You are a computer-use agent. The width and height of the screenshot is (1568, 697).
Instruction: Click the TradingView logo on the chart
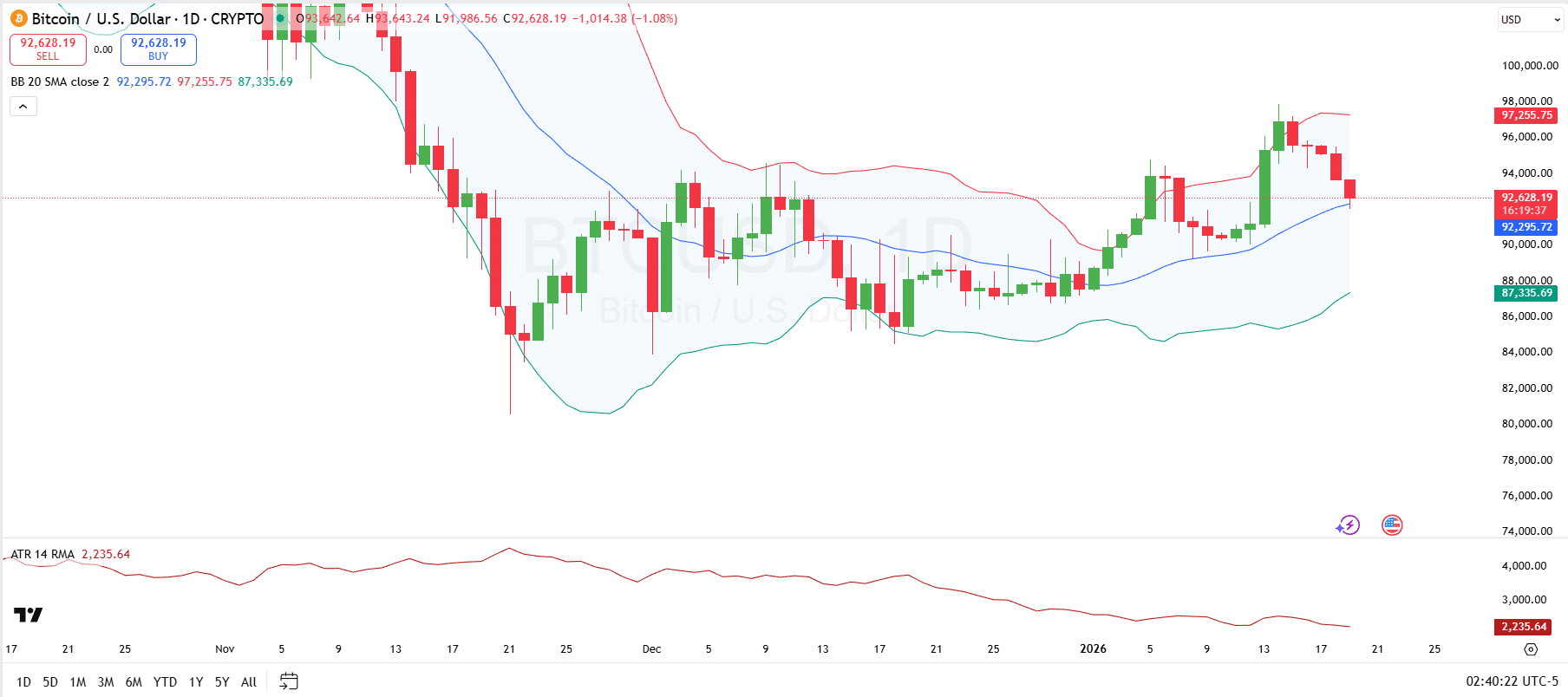click(28, 615)
